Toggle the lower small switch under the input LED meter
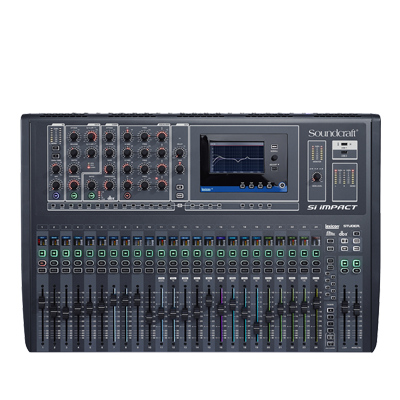 pos(56,156)
